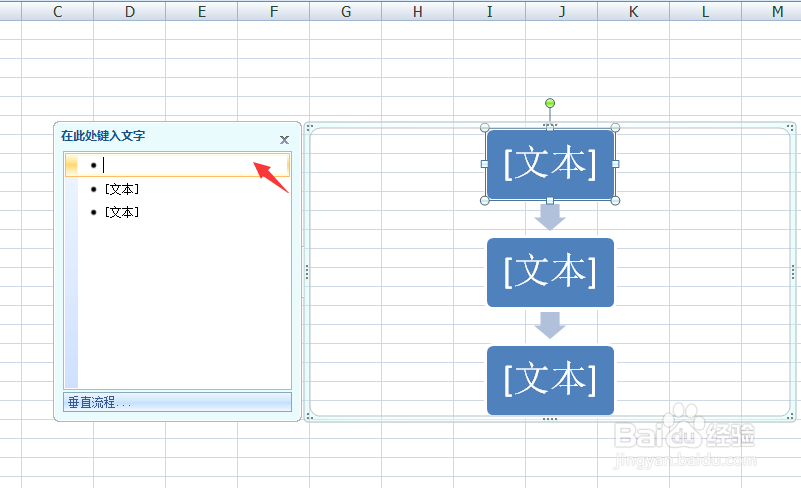Screen dimensions: 801x488
Task: Select column H header
Action: point(417,11)
